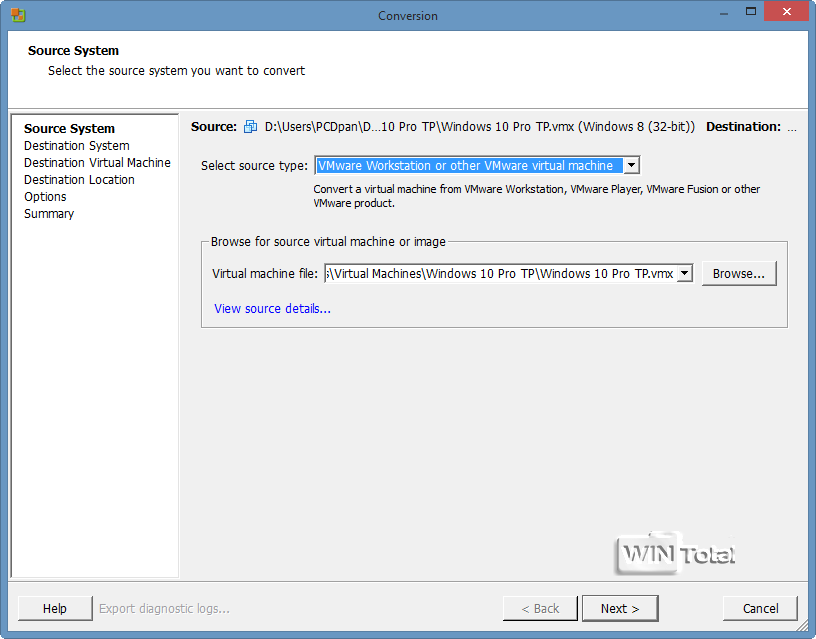Go to the Source System step
This screenshot has height=639, width=816.
[69, 129]
